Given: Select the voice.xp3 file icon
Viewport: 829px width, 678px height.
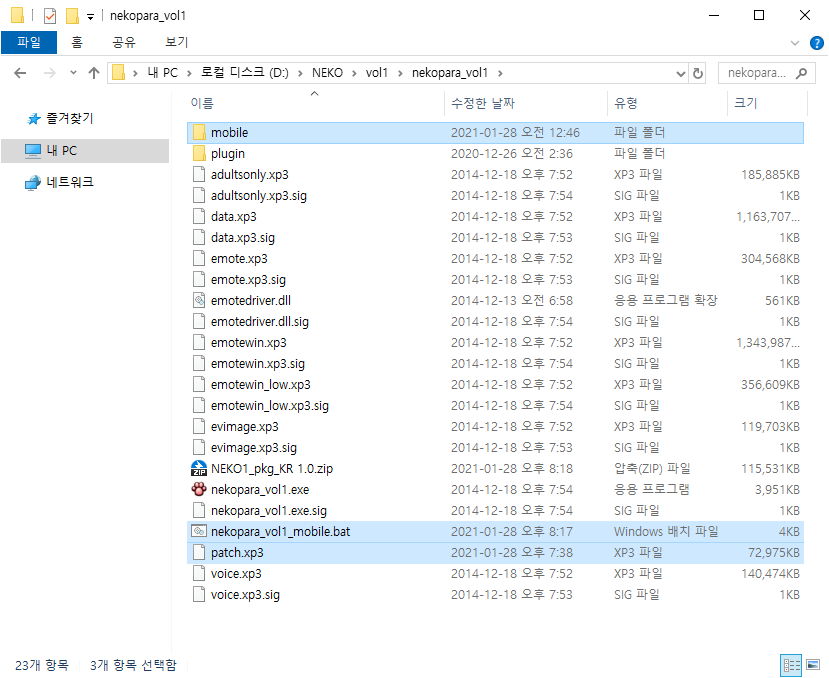Looking at the screenshot, I should pos(199,573).
